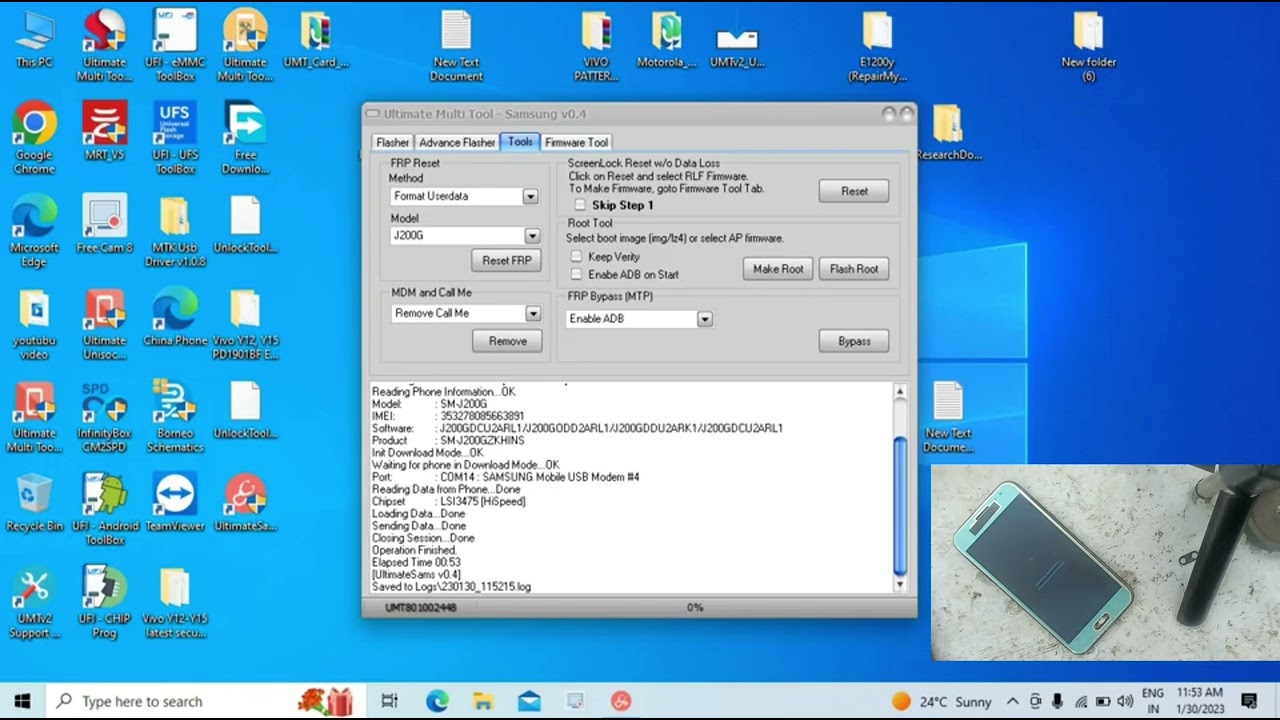1280x720 pixels.
Task: Expand FRP Reset Method dropdown
Action: pos(530,196)
